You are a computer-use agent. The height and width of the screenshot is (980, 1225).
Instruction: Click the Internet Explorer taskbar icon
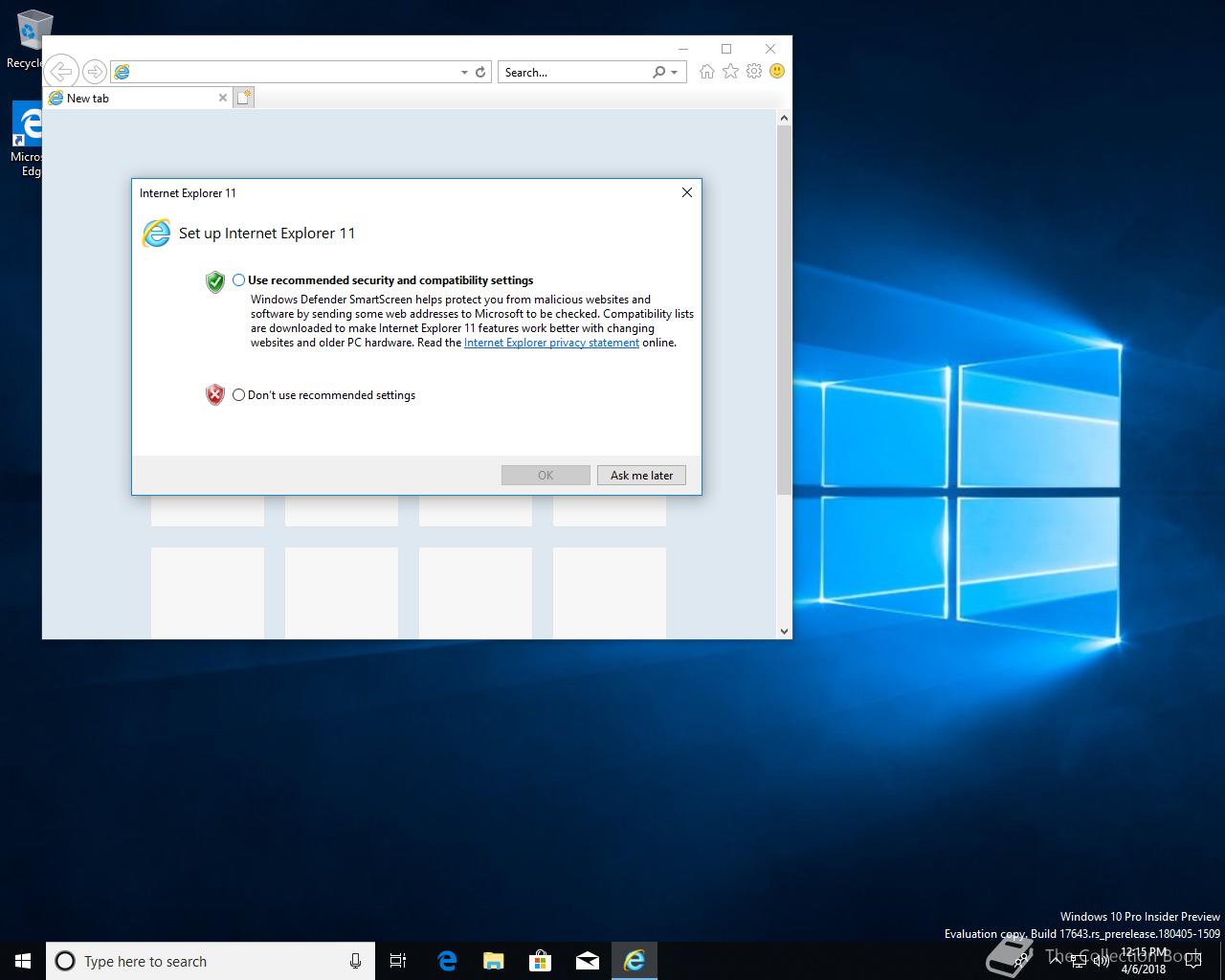635,961
